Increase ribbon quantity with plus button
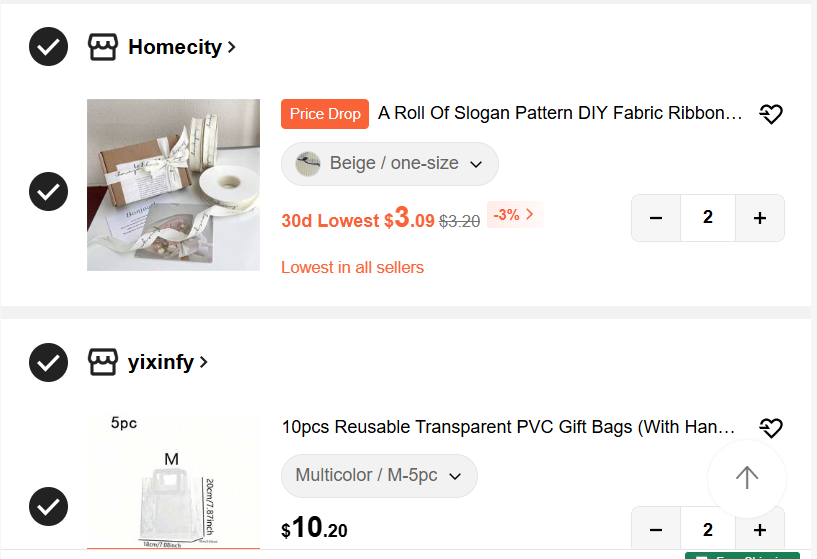 coord(760,218)
